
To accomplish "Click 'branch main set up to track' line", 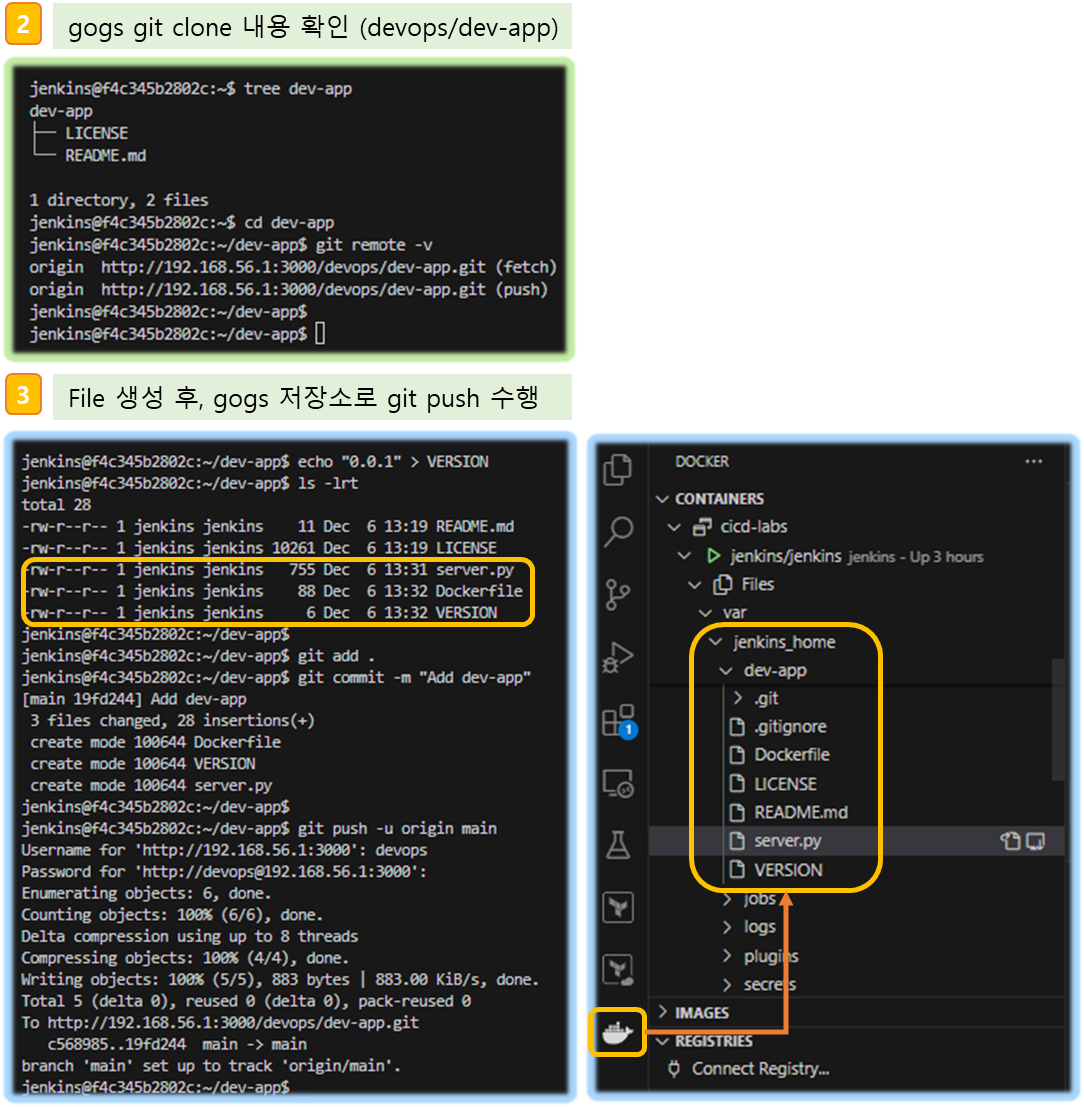I will [x=210, y=1066].
